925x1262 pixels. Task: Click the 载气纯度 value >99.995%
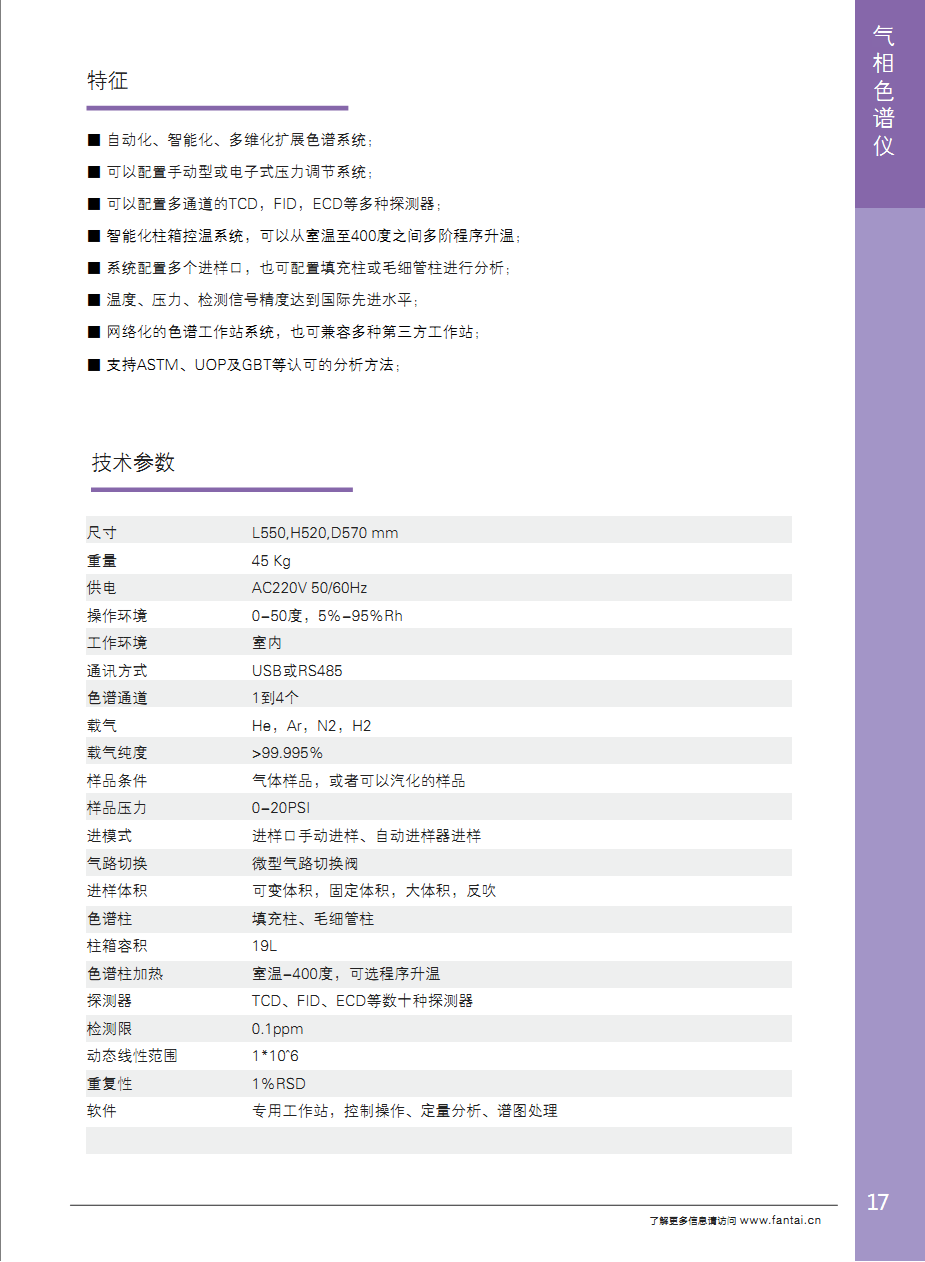point(287,753)
